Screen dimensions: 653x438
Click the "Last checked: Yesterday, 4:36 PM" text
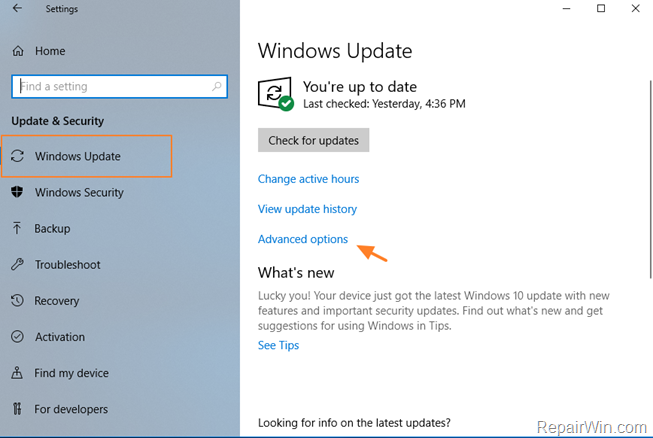(x=384, y=104)
